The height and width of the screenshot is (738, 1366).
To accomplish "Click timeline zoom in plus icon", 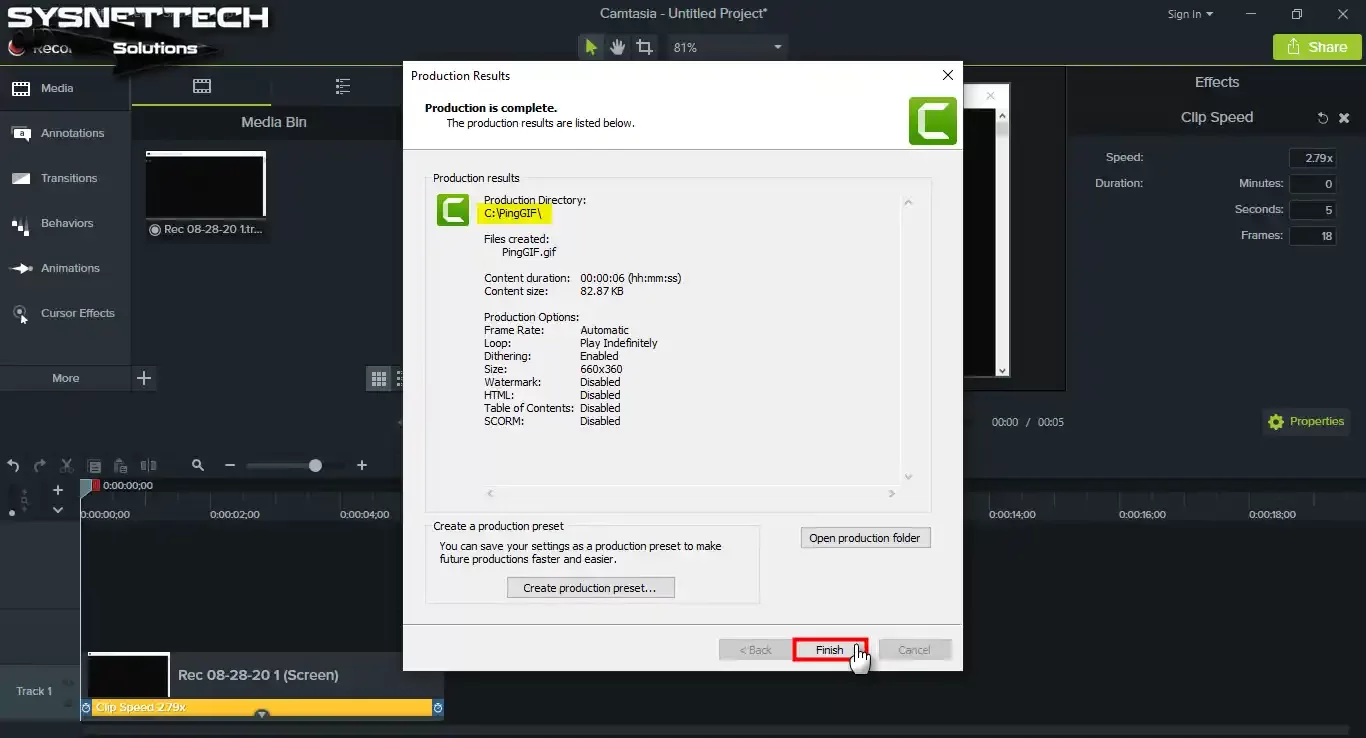I will click(x=362, y=465).
